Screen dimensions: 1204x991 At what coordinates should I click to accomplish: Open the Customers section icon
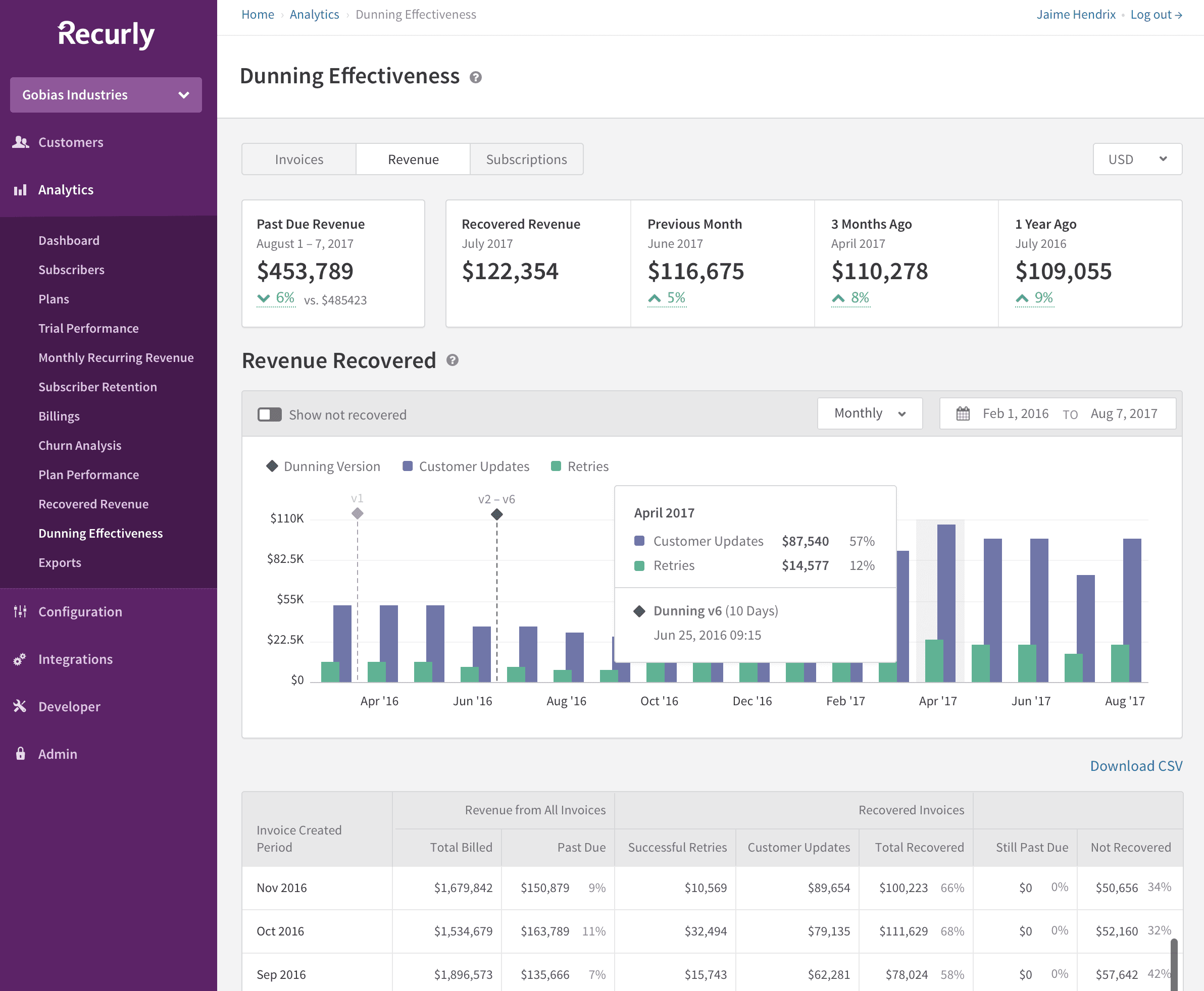pyautogui.click(x=21, y=141)
